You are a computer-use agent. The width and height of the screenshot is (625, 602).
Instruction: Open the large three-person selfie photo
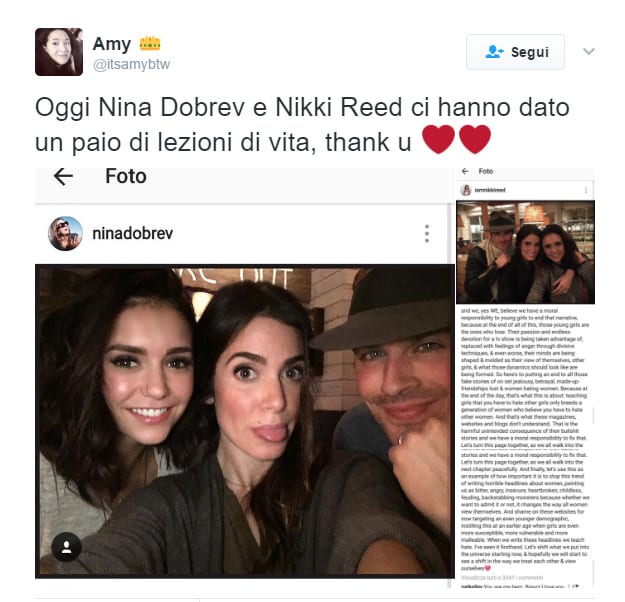click(245, 421)
